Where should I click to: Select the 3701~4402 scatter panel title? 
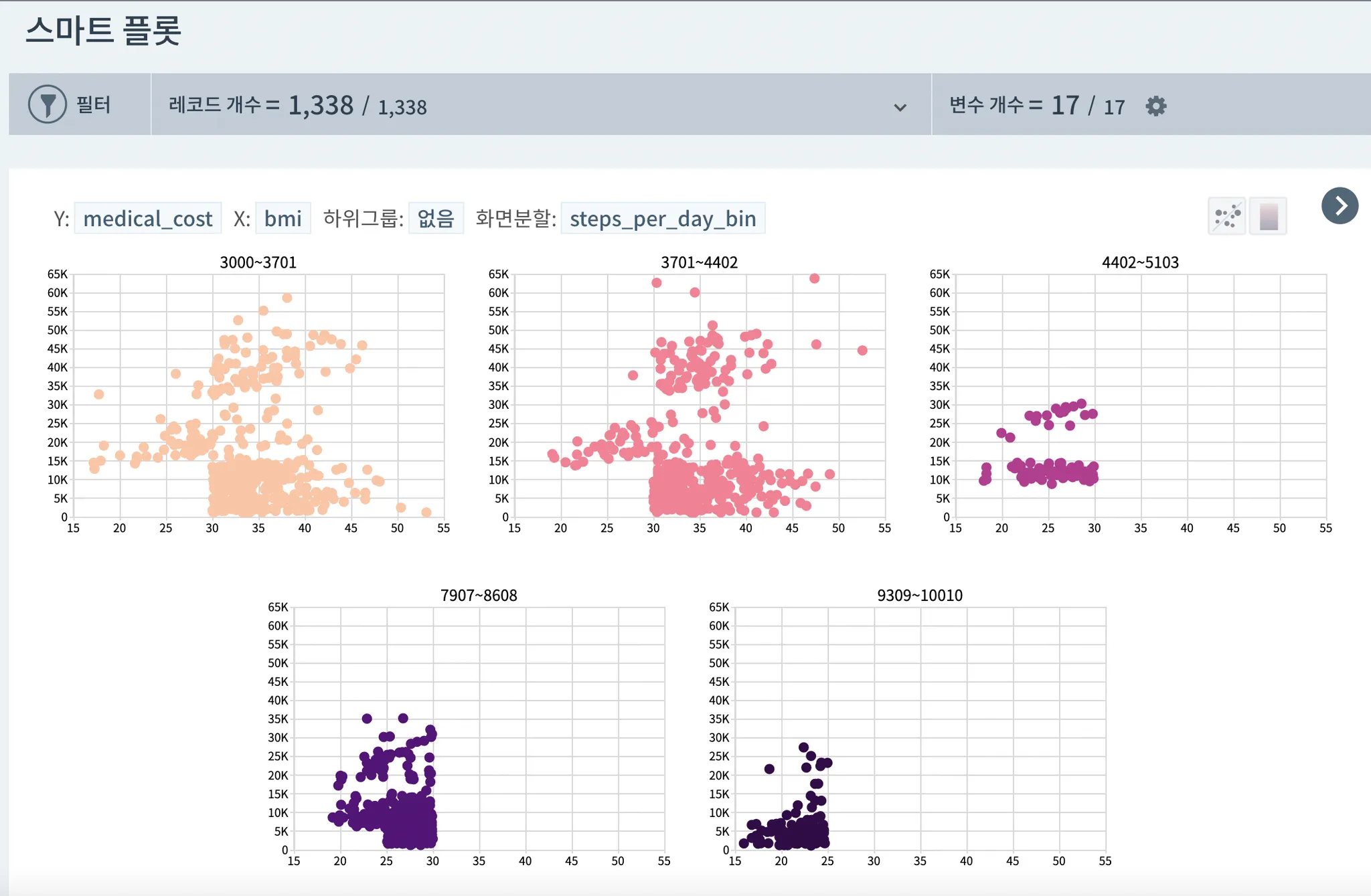point(699,262)
